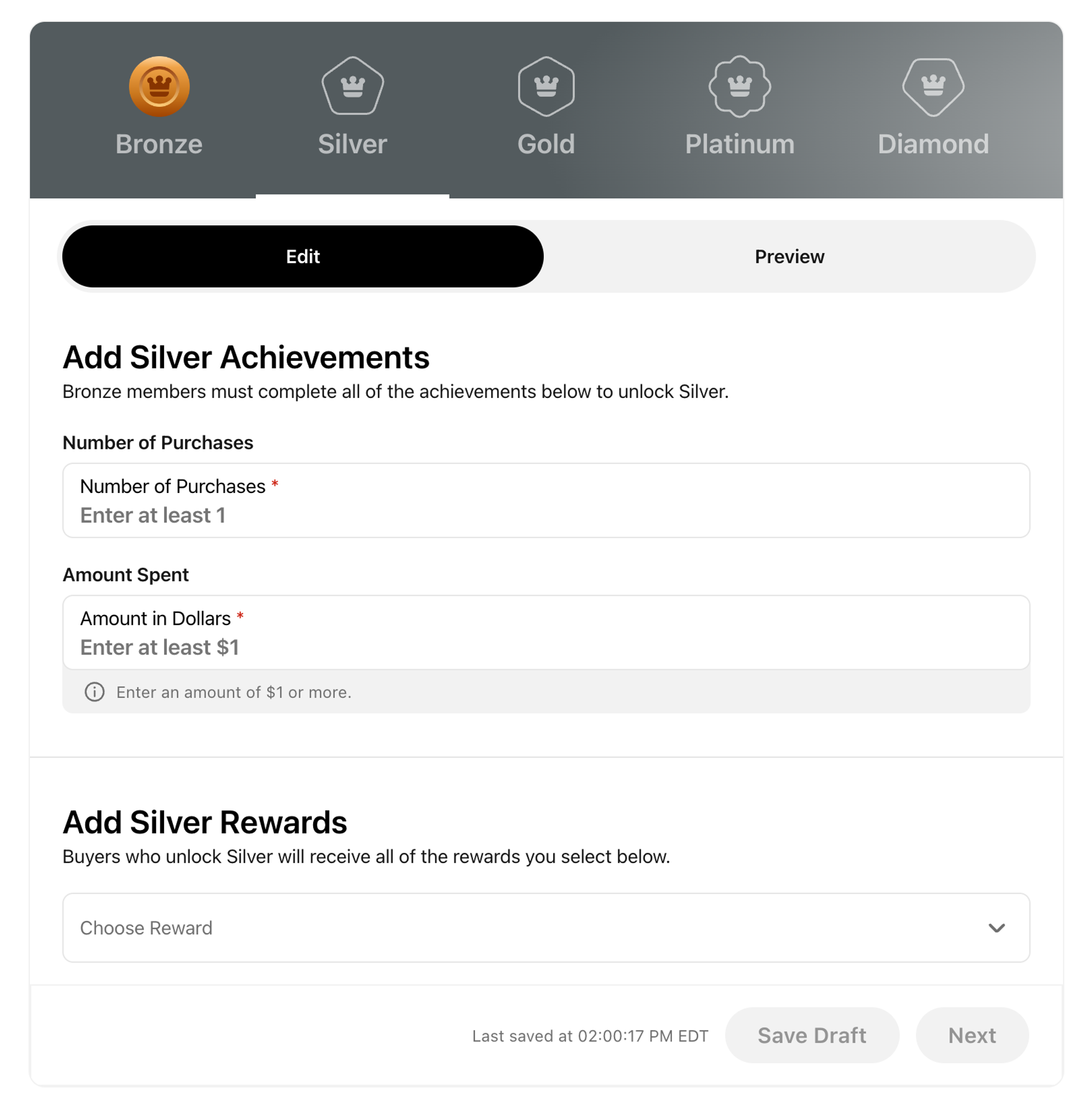Go to the Platinum tier tab label
The width and height of the screenshot is (1091, 1120).
(x=740, y=144)
